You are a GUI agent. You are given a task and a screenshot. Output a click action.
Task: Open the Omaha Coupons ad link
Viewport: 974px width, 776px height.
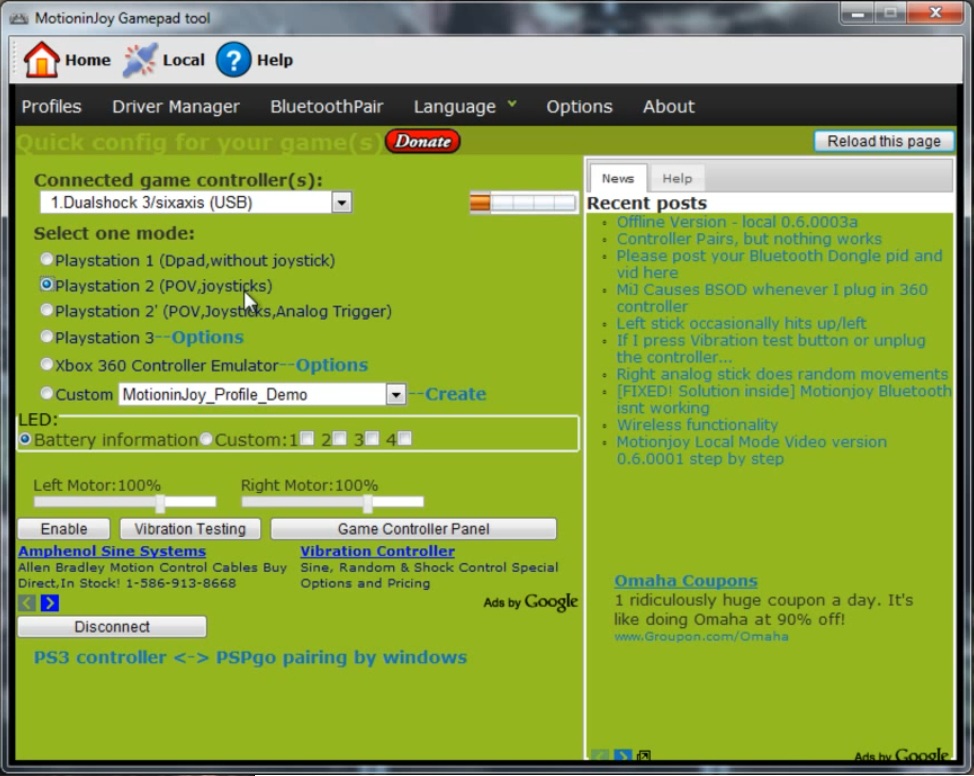[686, 581]
